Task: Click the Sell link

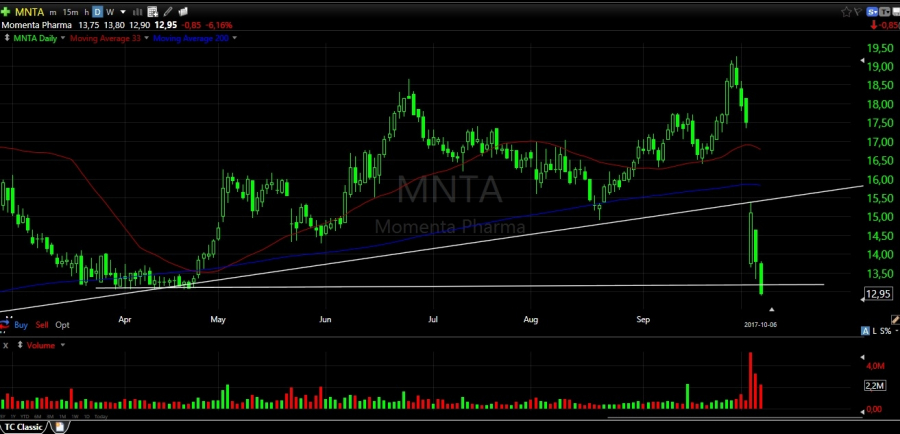Action: (x=42, y=325)
